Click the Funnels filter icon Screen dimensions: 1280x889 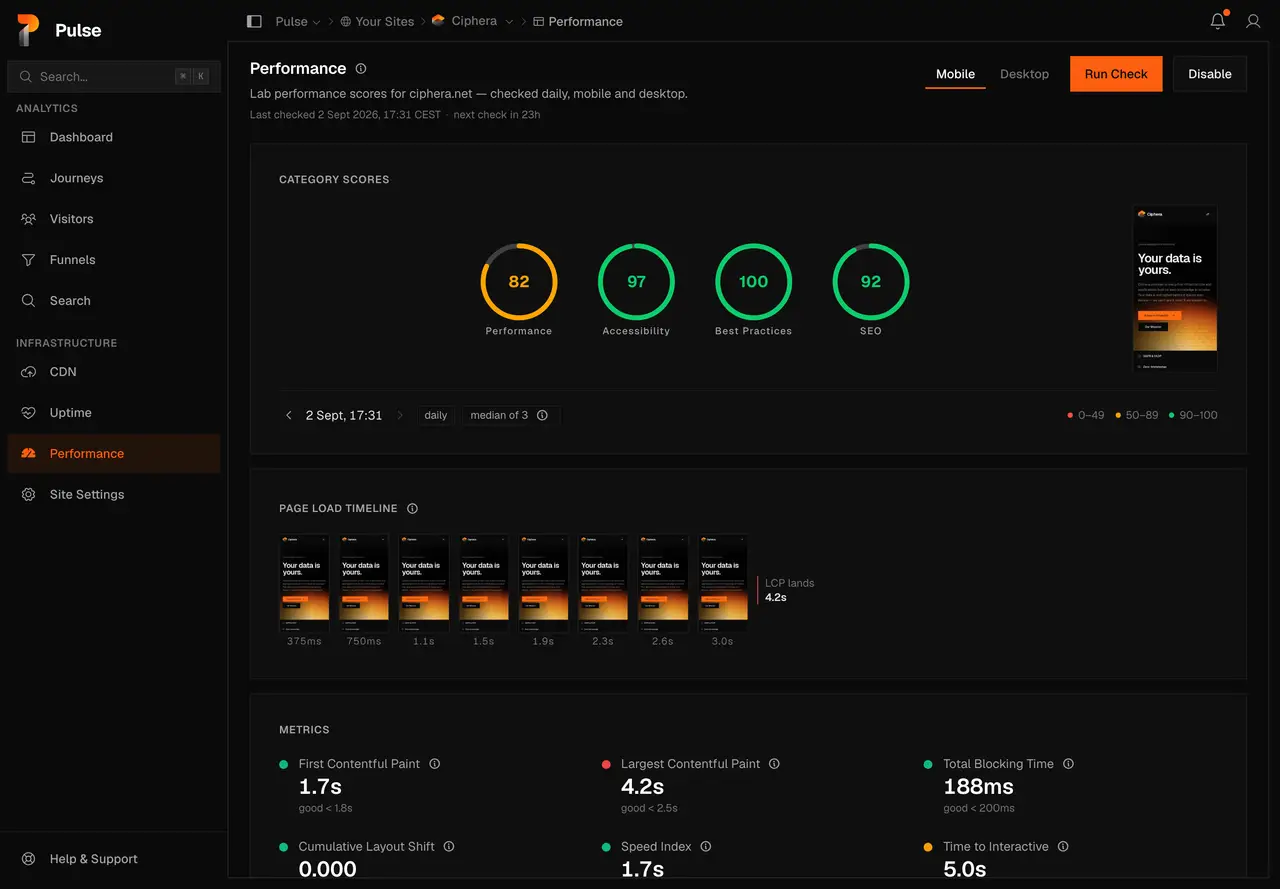tap(29, 260)
